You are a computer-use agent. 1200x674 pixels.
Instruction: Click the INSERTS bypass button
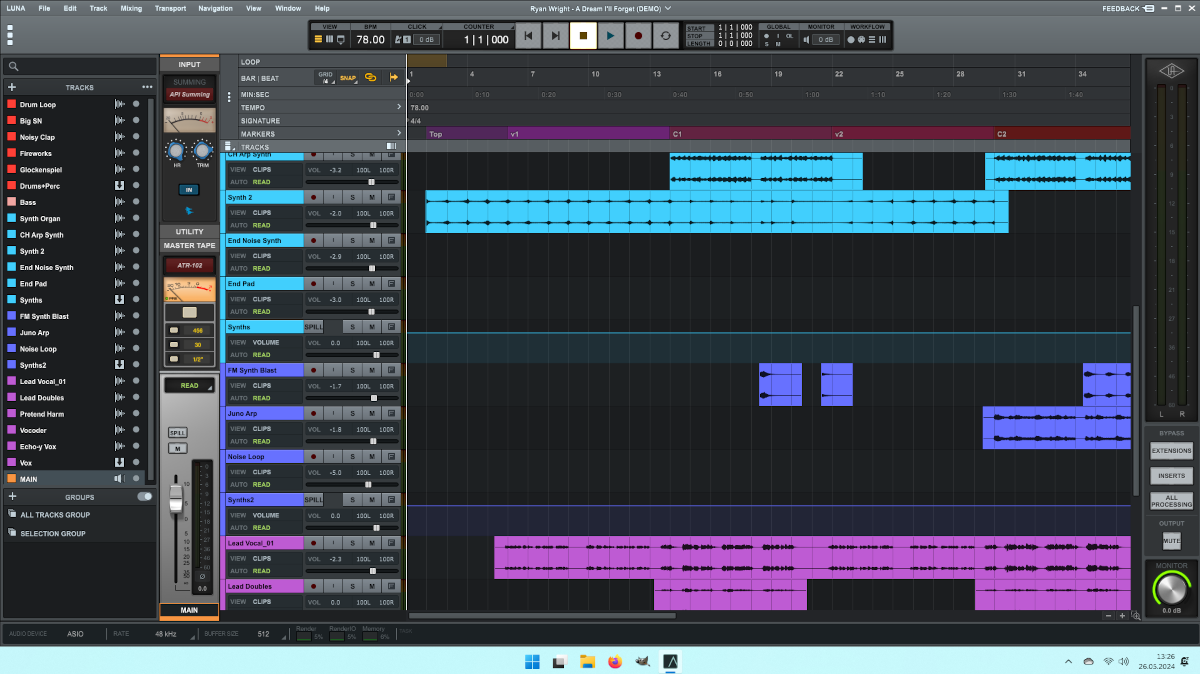(1171, 476)
